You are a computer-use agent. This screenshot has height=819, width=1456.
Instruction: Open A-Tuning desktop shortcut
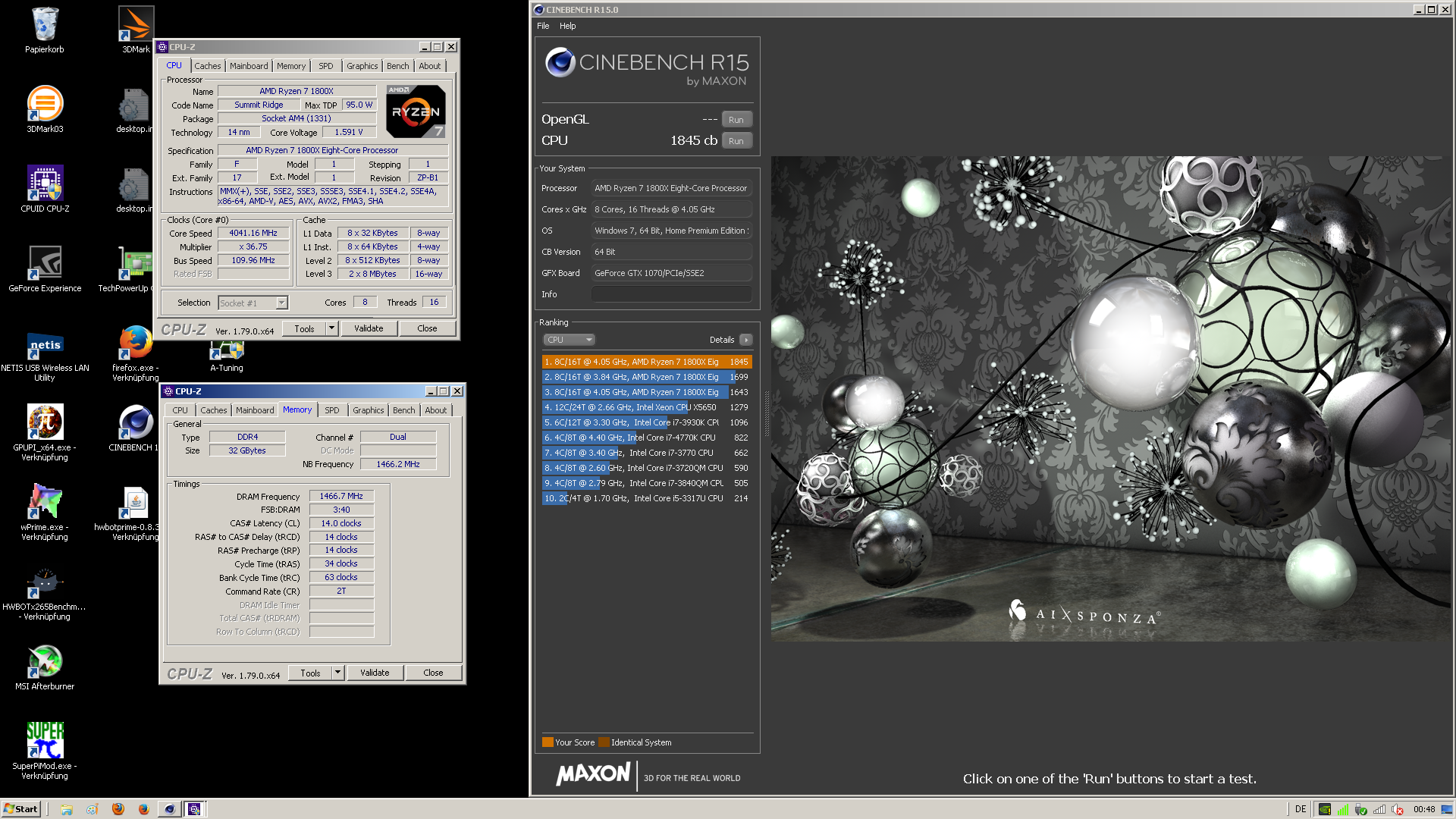point(227,358)
